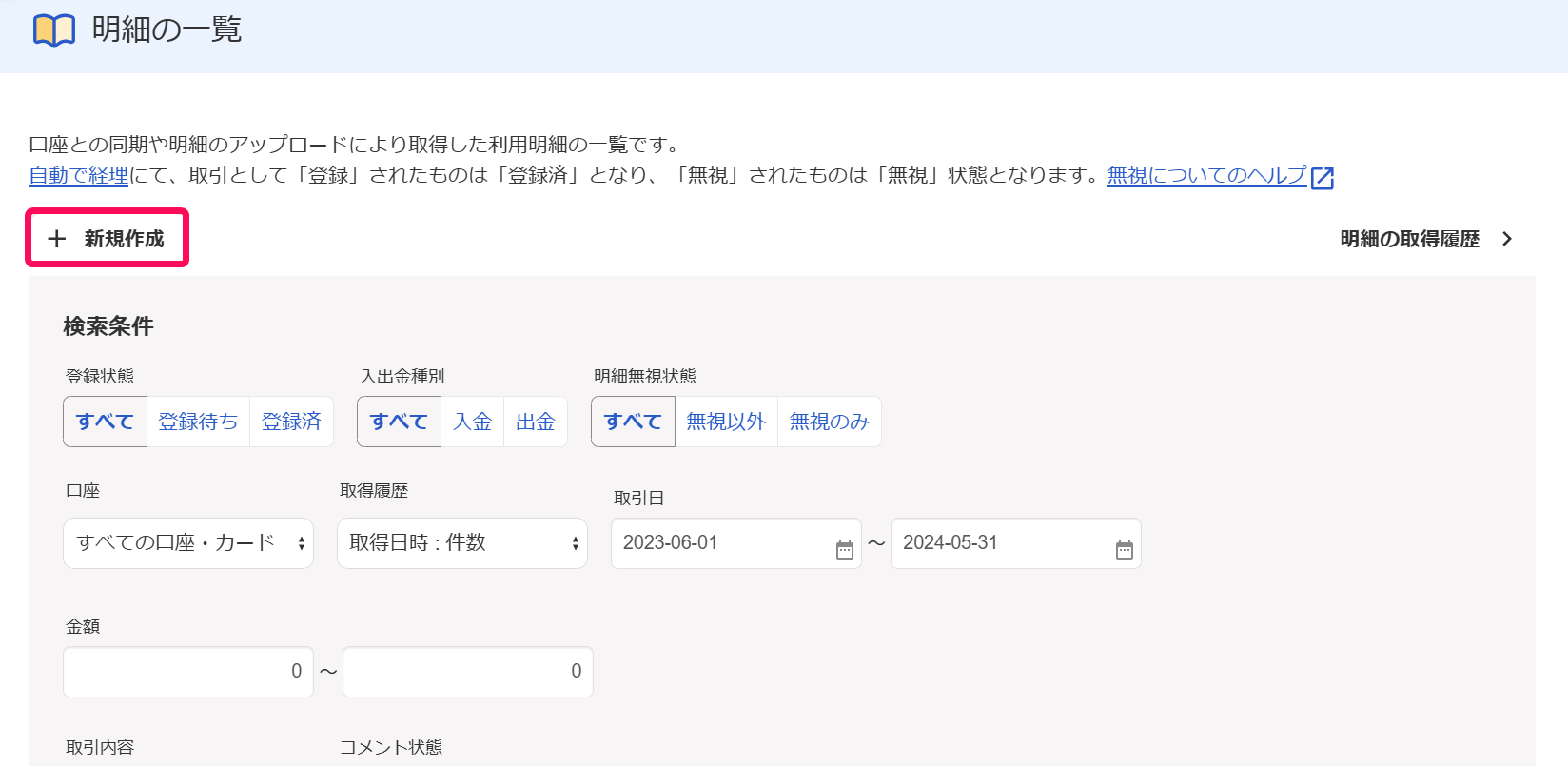
Task: Select すべて under 入出金種別
Action: click(399, 422)
